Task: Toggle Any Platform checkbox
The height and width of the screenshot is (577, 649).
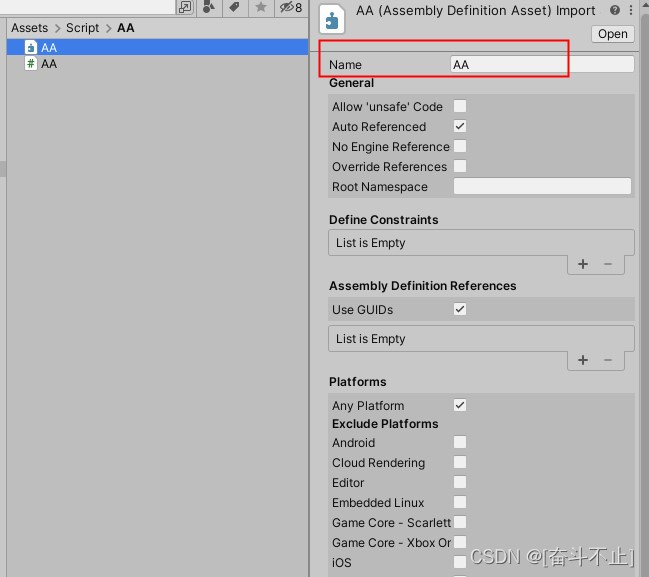Action: (460, 405)
